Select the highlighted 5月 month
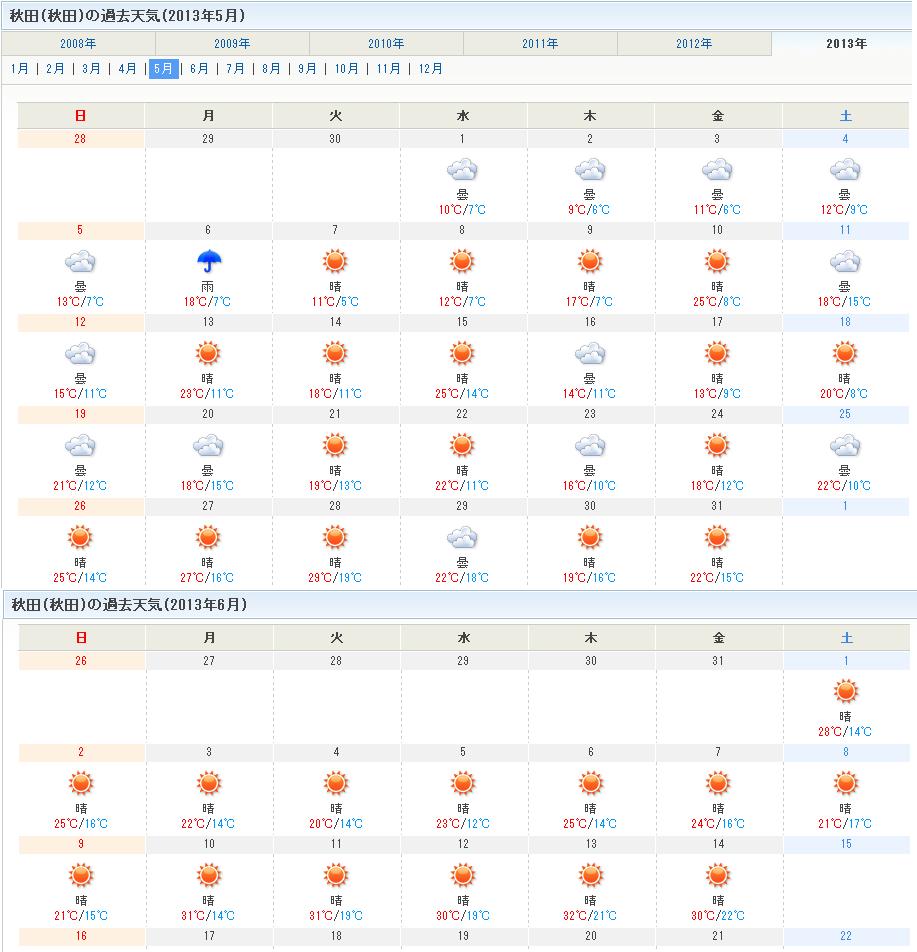 coord(163,69)
